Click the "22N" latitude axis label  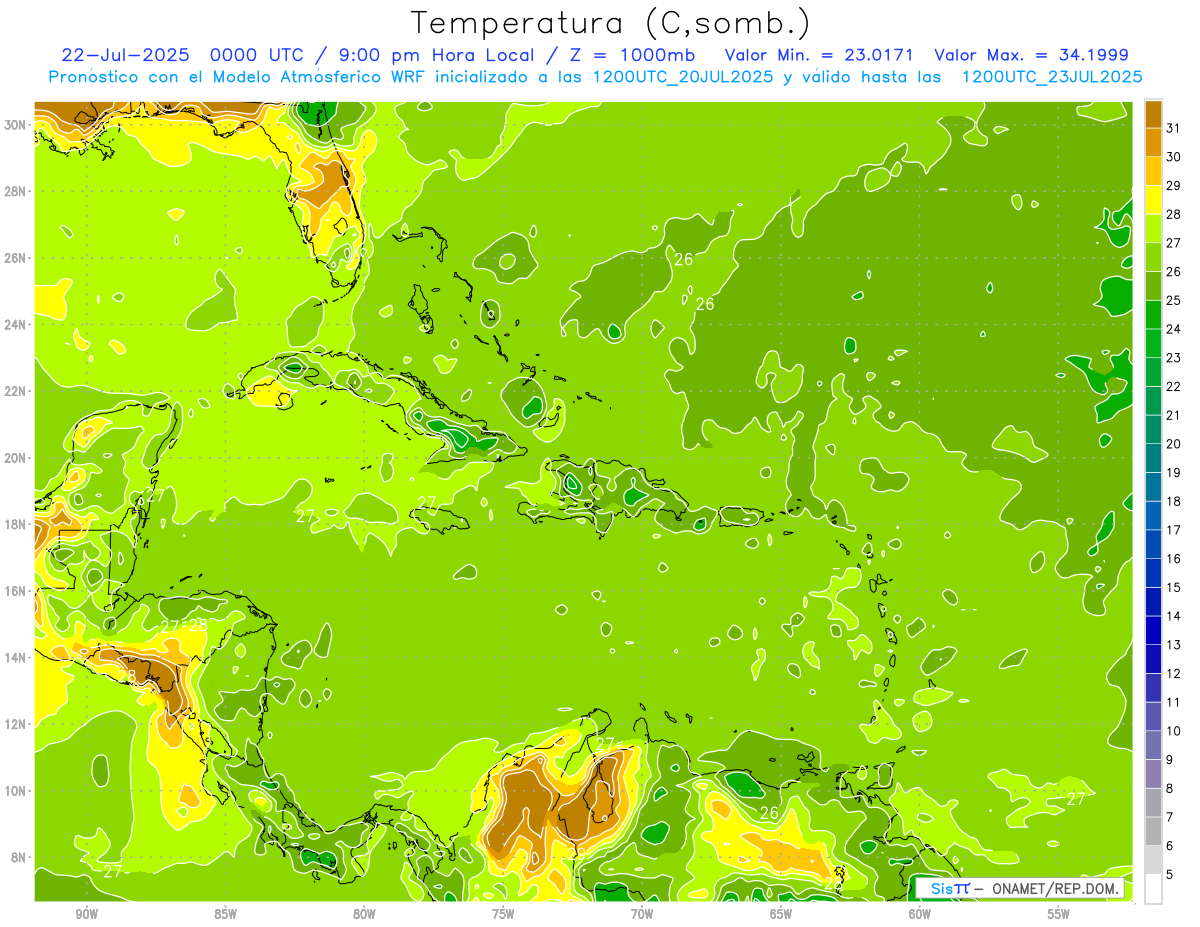[15, 391]
